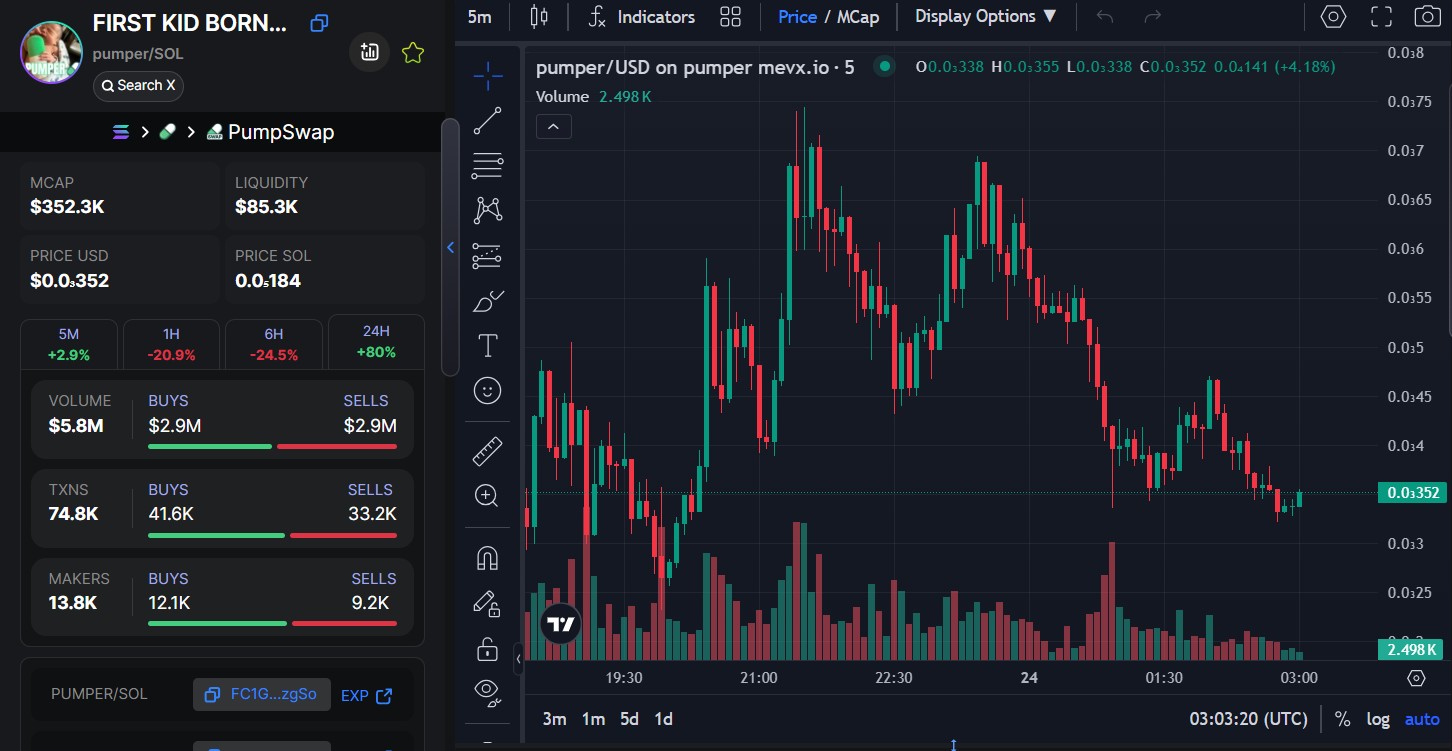This screenshot has width=1452, height=751.
Task: Copy pair address FC1G...zgSo
Action: pos(262,694)
